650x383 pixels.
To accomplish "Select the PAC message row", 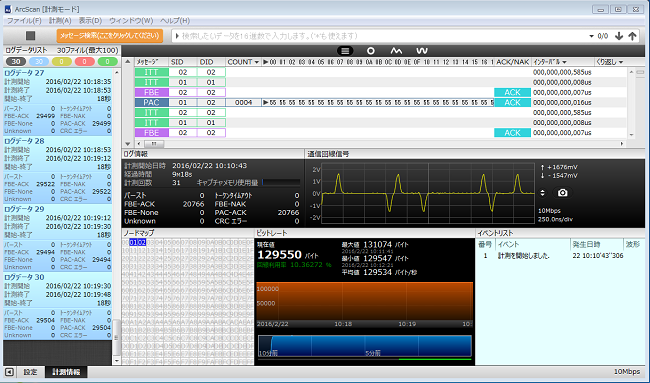I will (381, 102).
